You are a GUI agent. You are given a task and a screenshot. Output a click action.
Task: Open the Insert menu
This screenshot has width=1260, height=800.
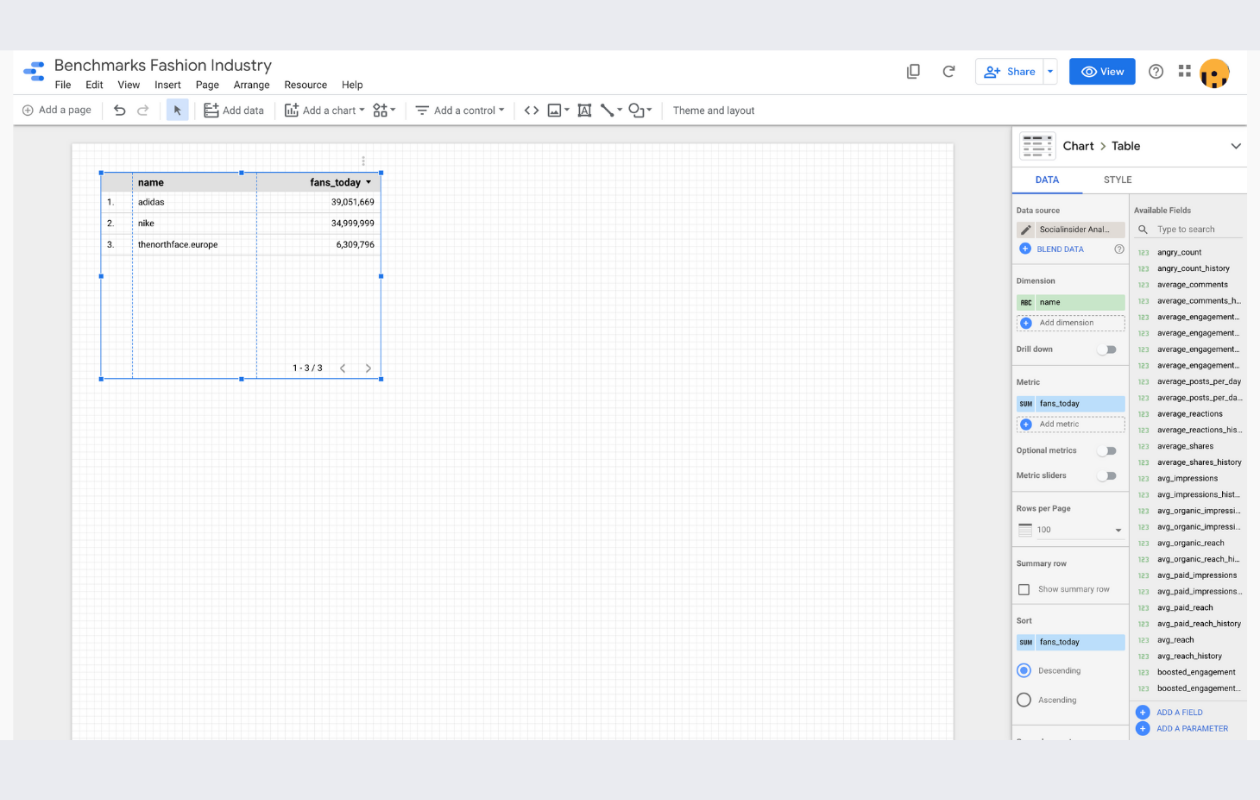click(x=168, y=85)
